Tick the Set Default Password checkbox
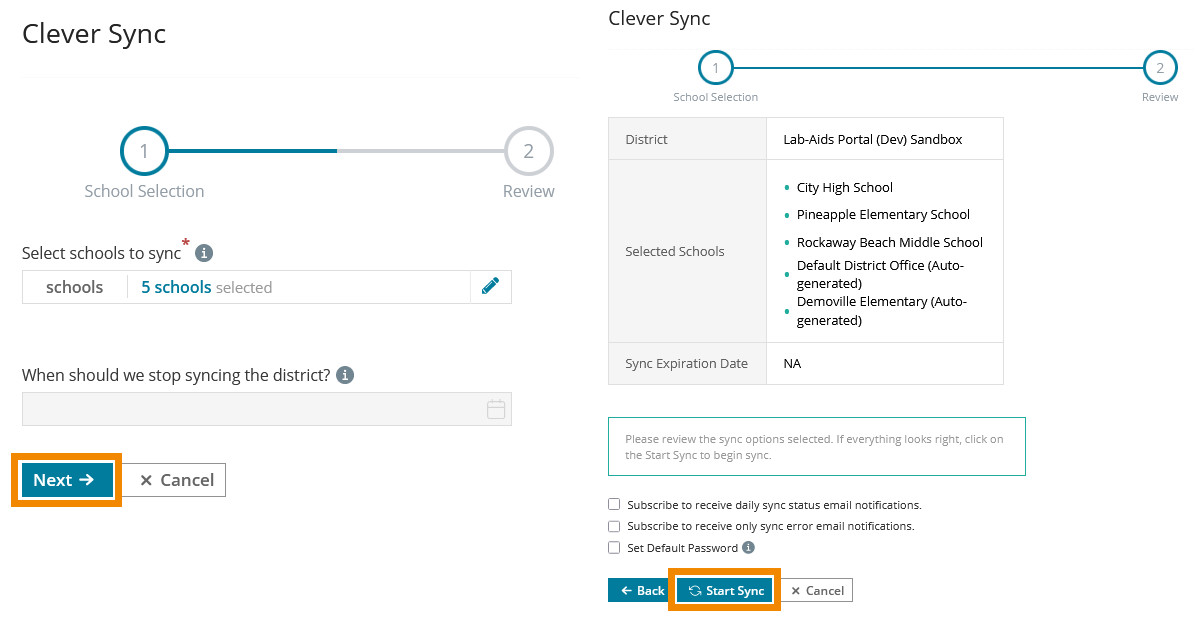 (x=614, y=548)
